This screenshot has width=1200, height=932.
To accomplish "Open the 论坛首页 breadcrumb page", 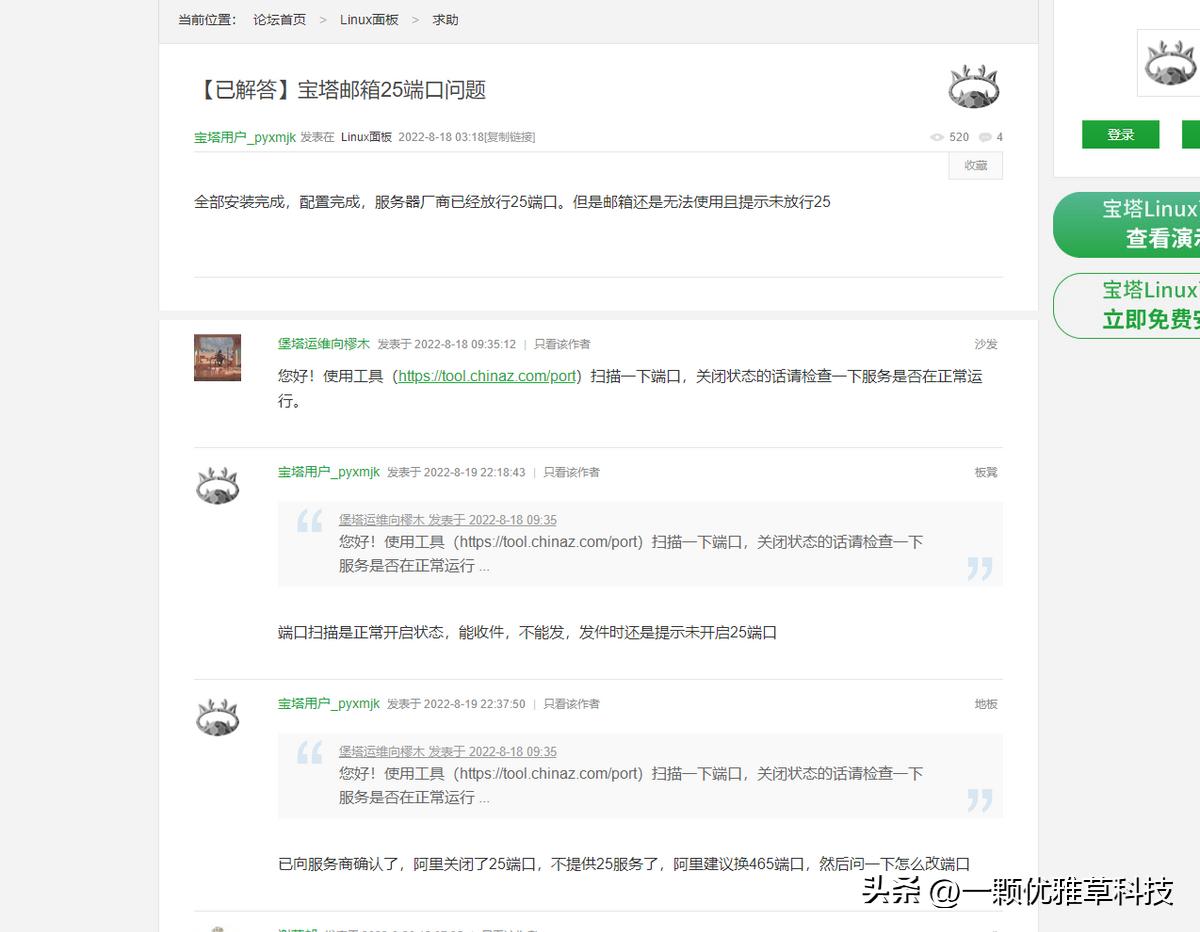I will click(x=279, y=19).
